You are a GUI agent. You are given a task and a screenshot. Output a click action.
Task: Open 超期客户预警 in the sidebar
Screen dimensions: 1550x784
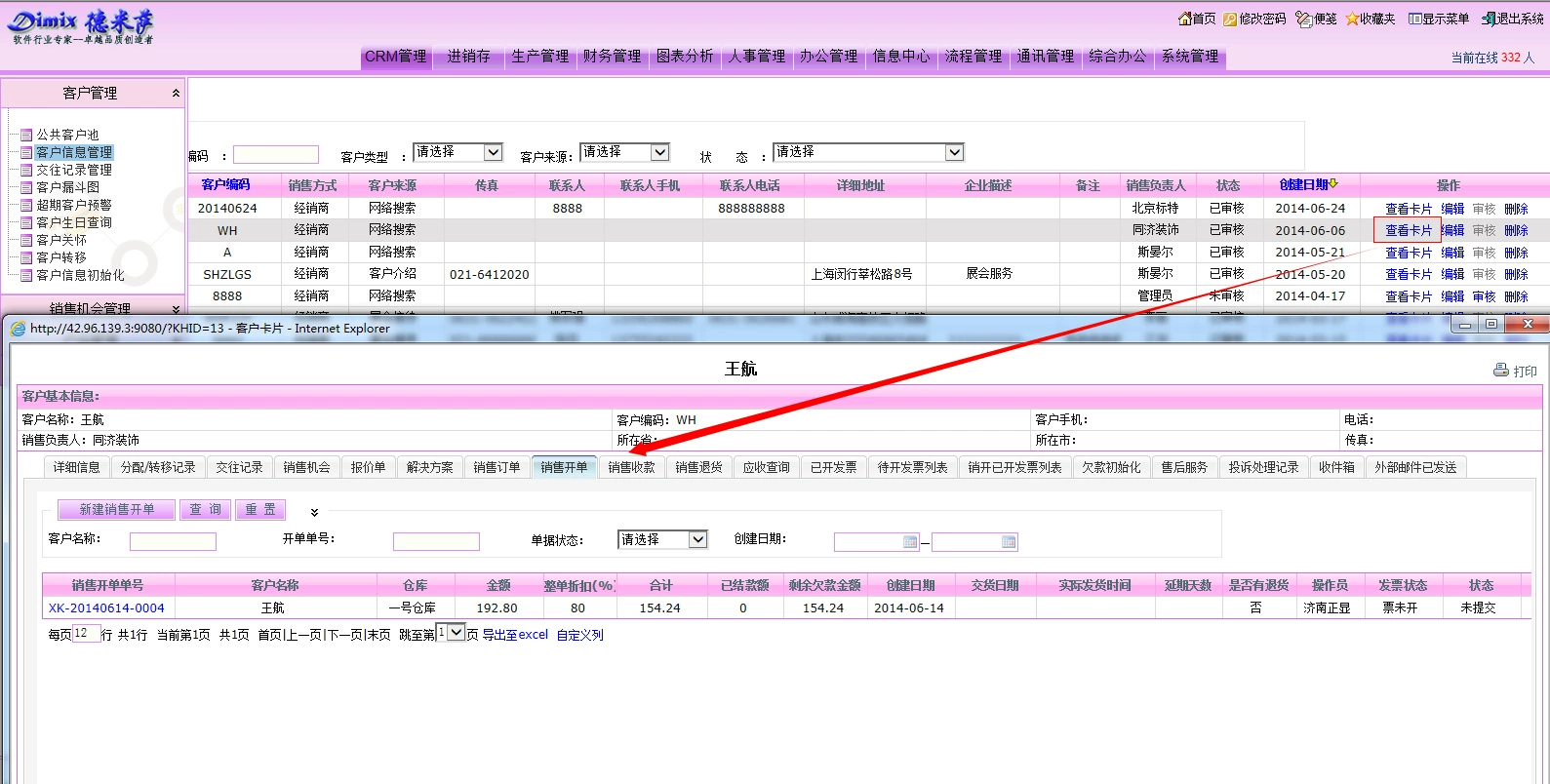point(74,205)
